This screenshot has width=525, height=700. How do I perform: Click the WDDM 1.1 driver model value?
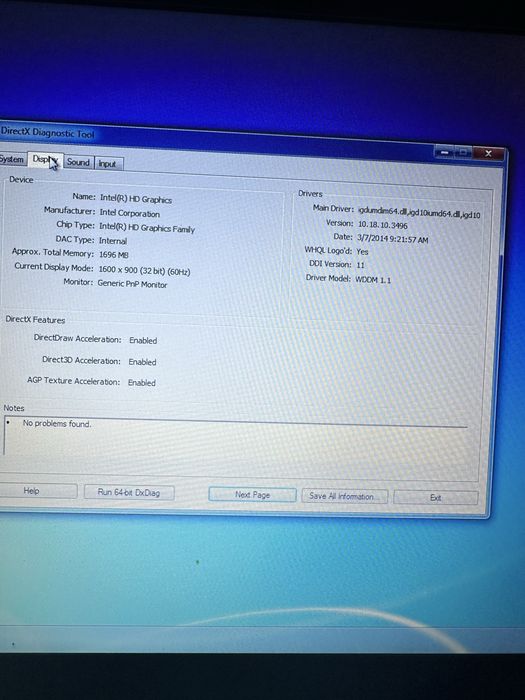(x=373, y=280)
